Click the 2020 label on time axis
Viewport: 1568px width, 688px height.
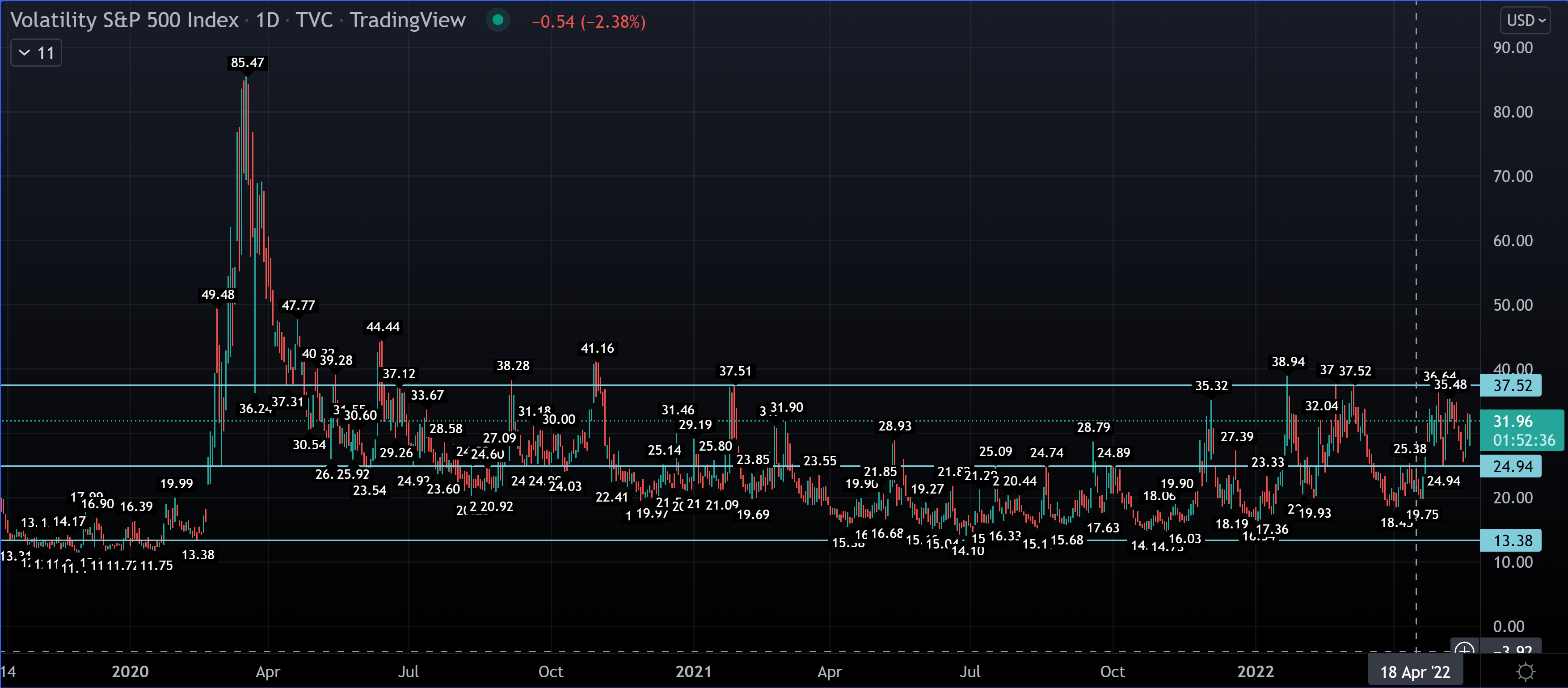(x=130, y=671)
